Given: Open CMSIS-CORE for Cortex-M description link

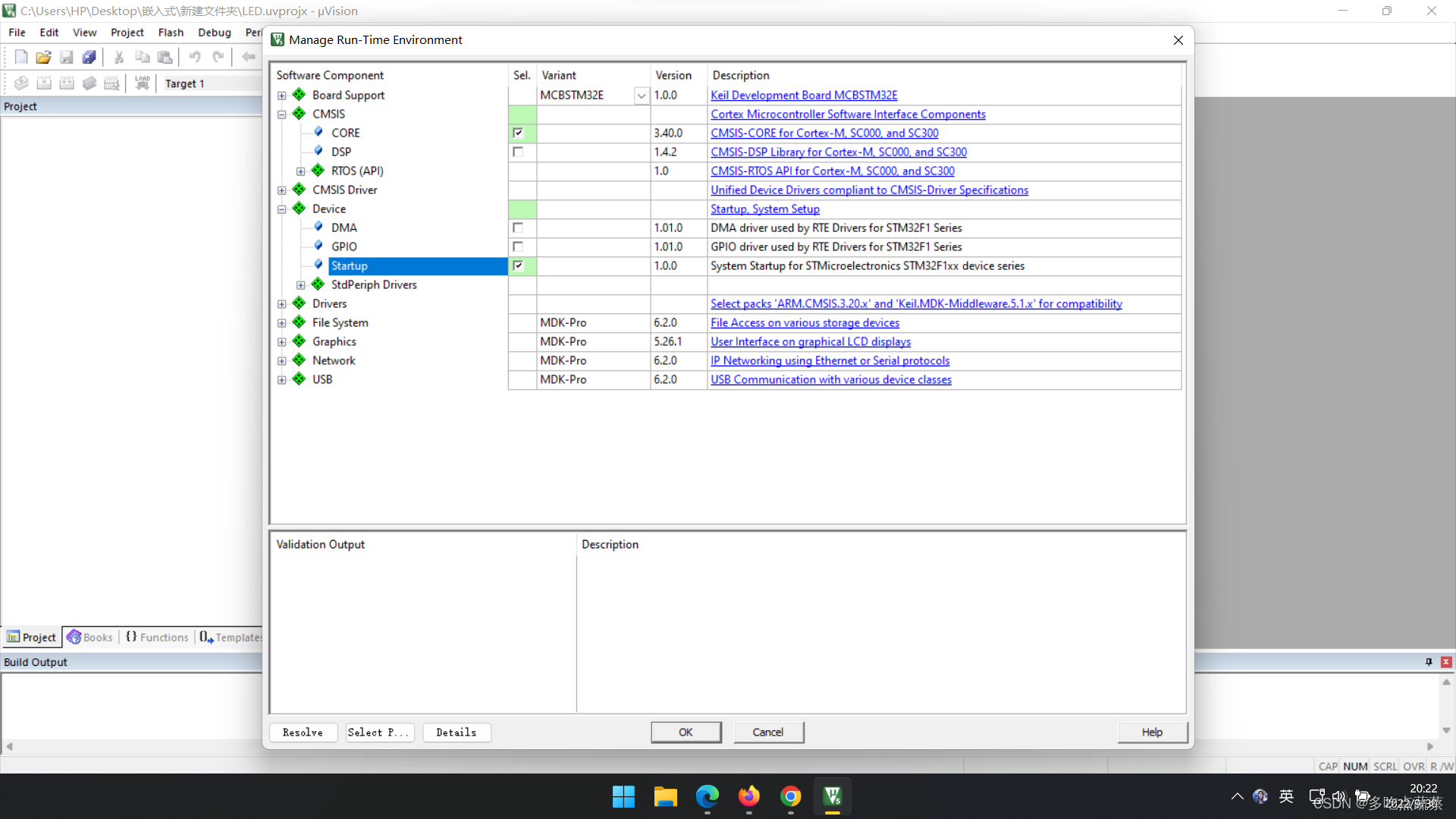Looking at the screenshot, I should 824,133.
